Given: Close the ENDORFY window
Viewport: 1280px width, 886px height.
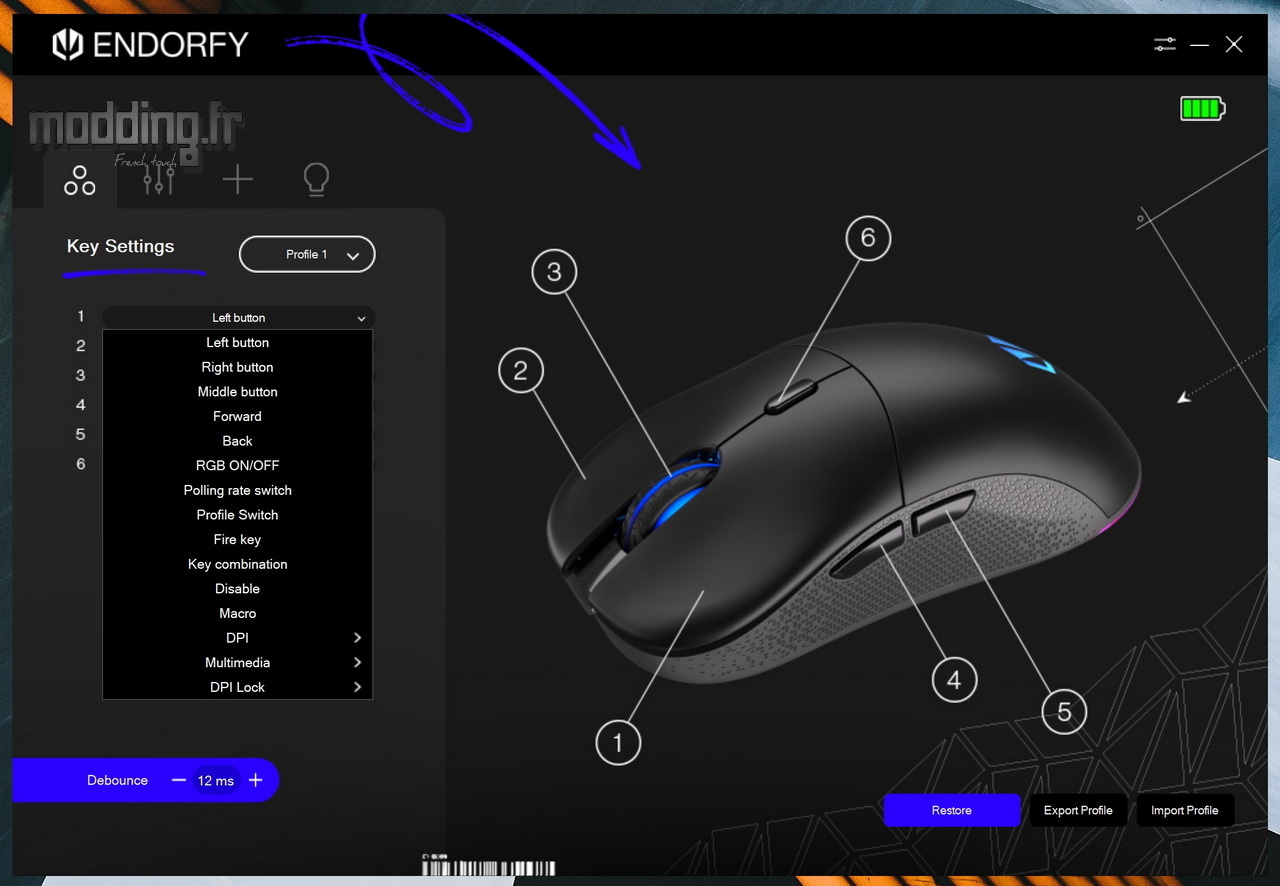Looking at the screenshot, I should (x=1234, y=44).
